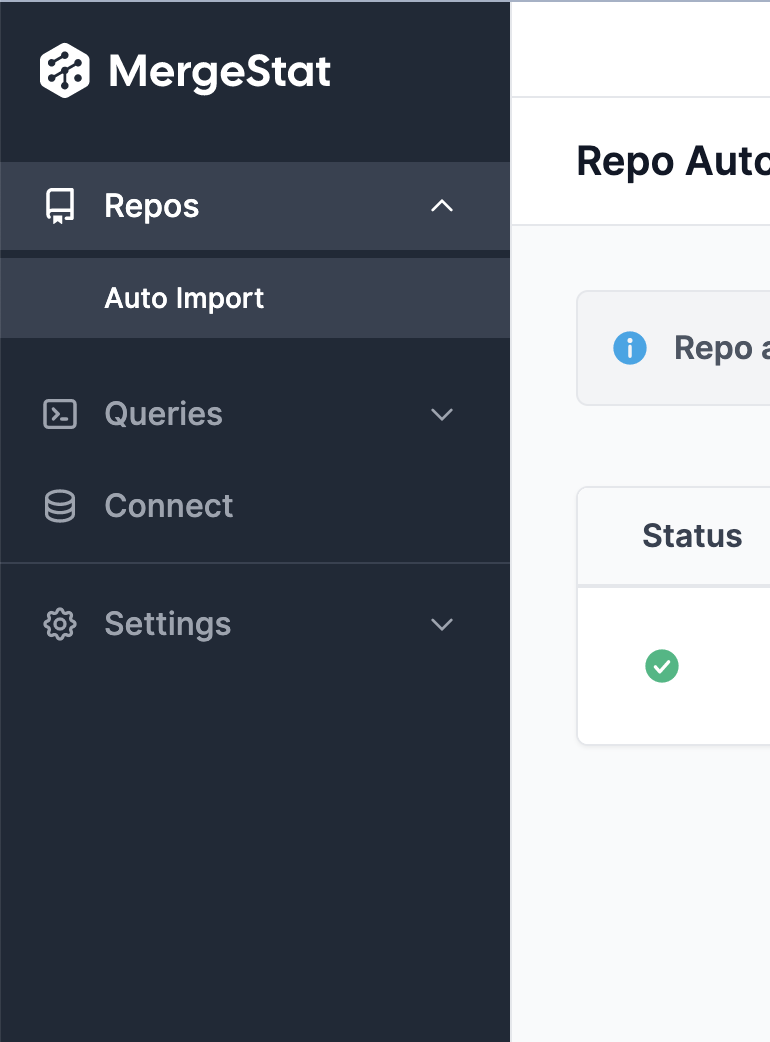Viewport: 770px width, 1042px height.
Task: Click the Settings gear icon
Action: tap(59, 623)
